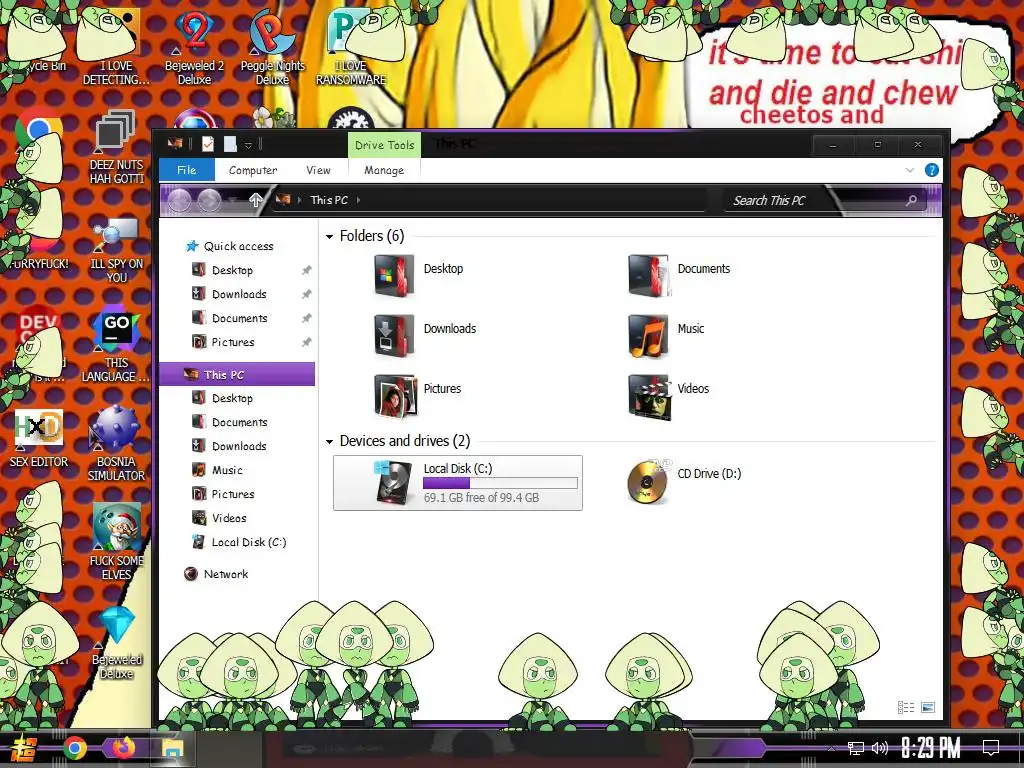Switch to the Manage ribbon tab
This screenshot has width=1024, height=768.
[384, 170]
